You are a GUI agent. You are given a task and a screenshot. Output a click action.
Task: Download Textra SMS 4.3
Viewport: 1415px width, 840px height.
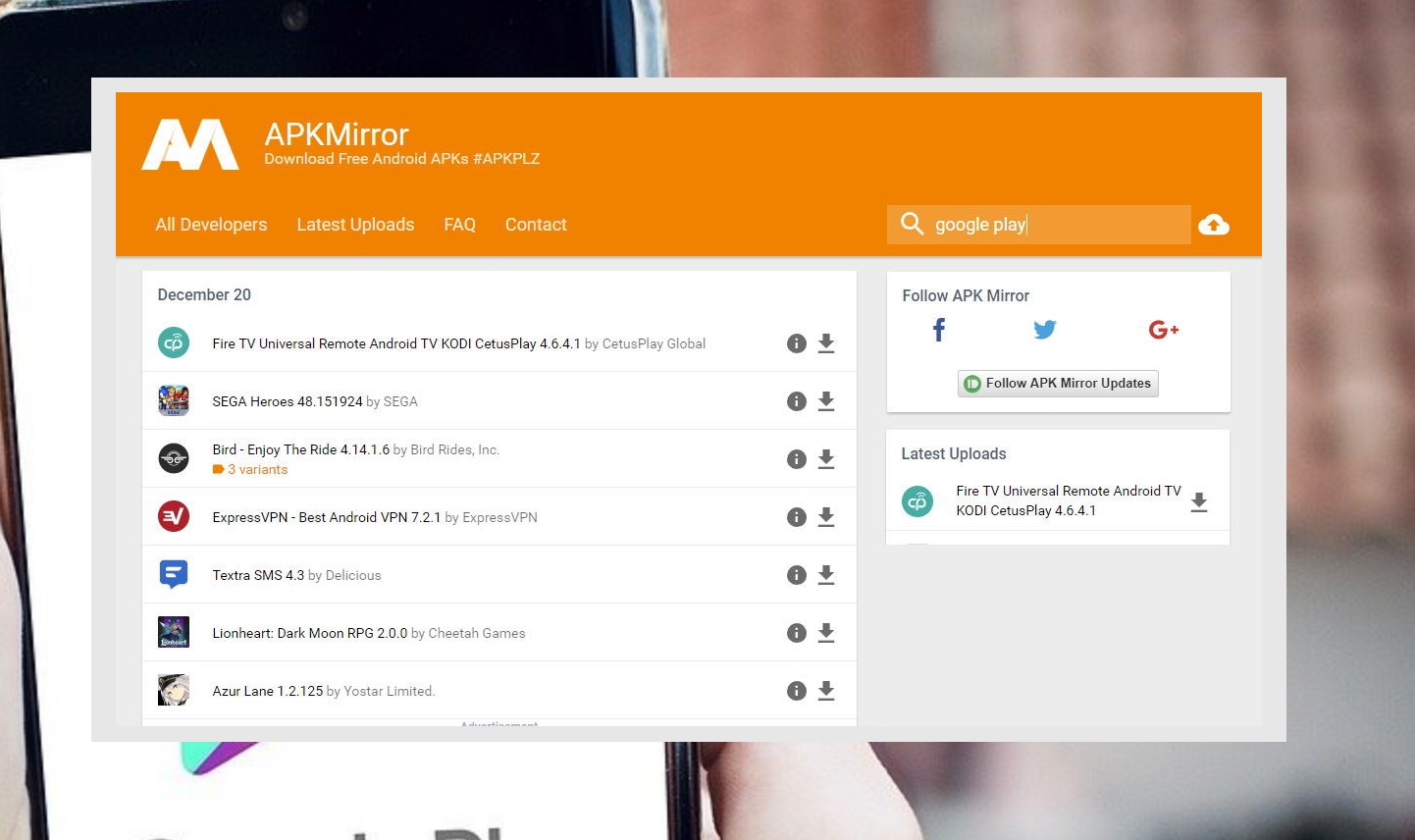click(826, 575)
